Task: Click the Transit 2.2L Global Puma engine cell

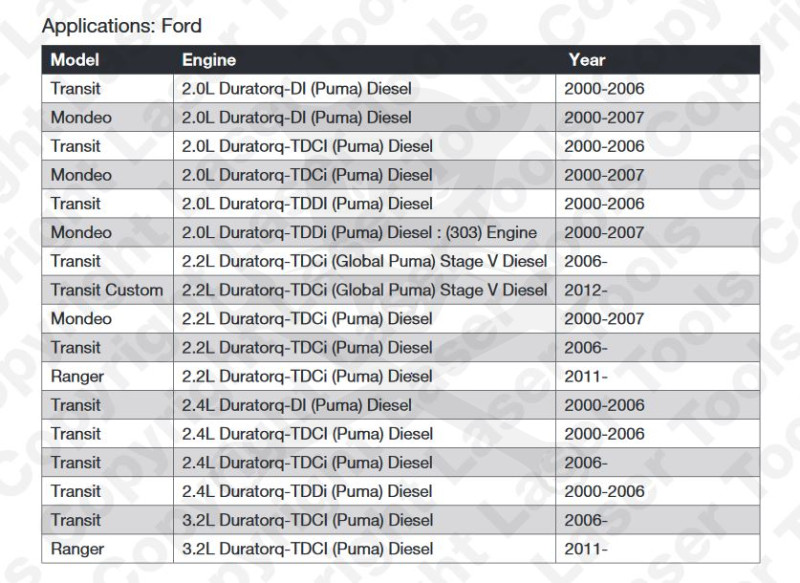Action: click(x=364, y=261)
